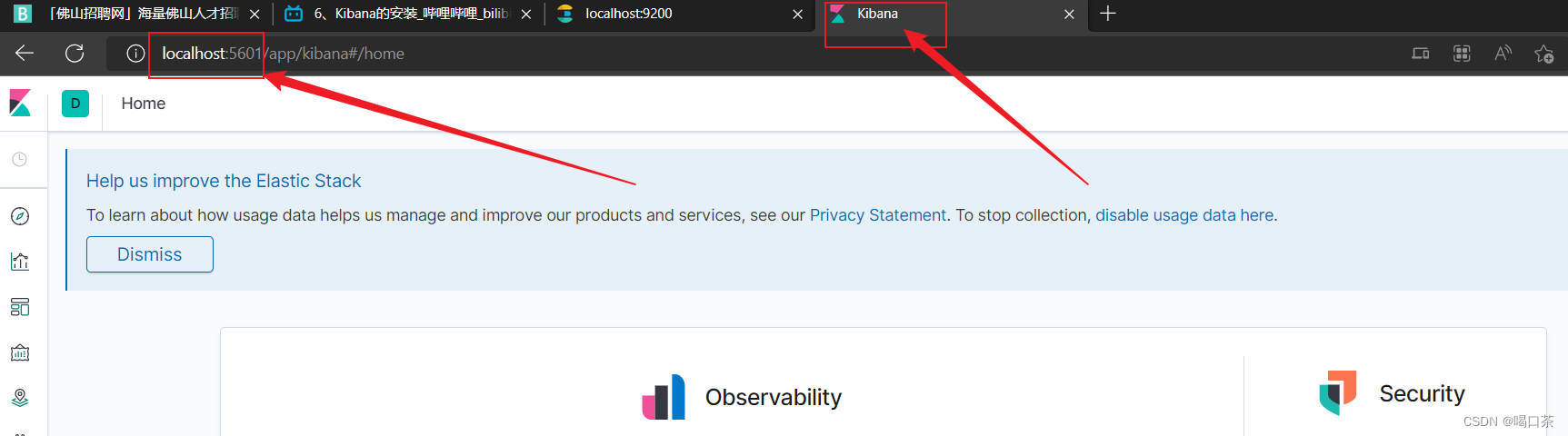1568x436 pixels.
Task: Open Discover compass icon in sidebar
Action: [x=20, y=216]
